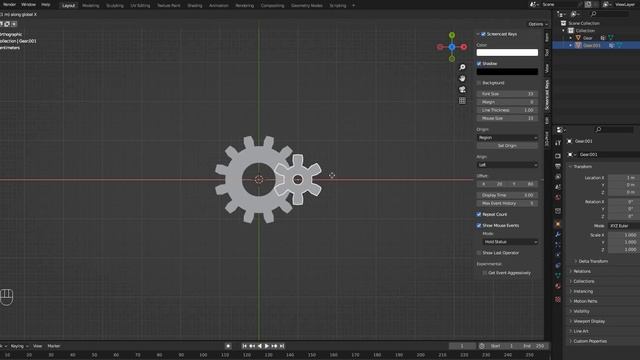Click the viewport zoom magnifier icon
This screenshot has height=360, width=640.
(x=462, y=67)
